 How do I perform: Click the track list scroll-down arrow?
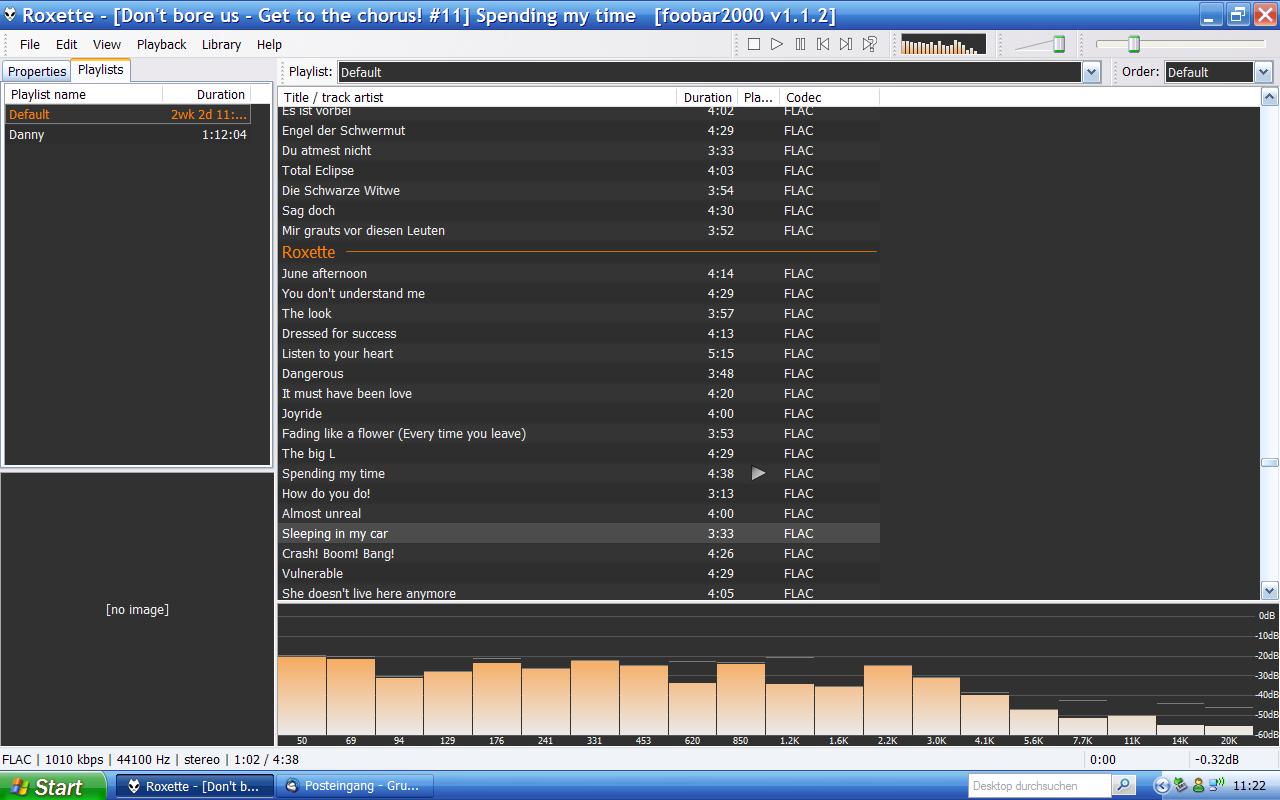[1270, 591]
